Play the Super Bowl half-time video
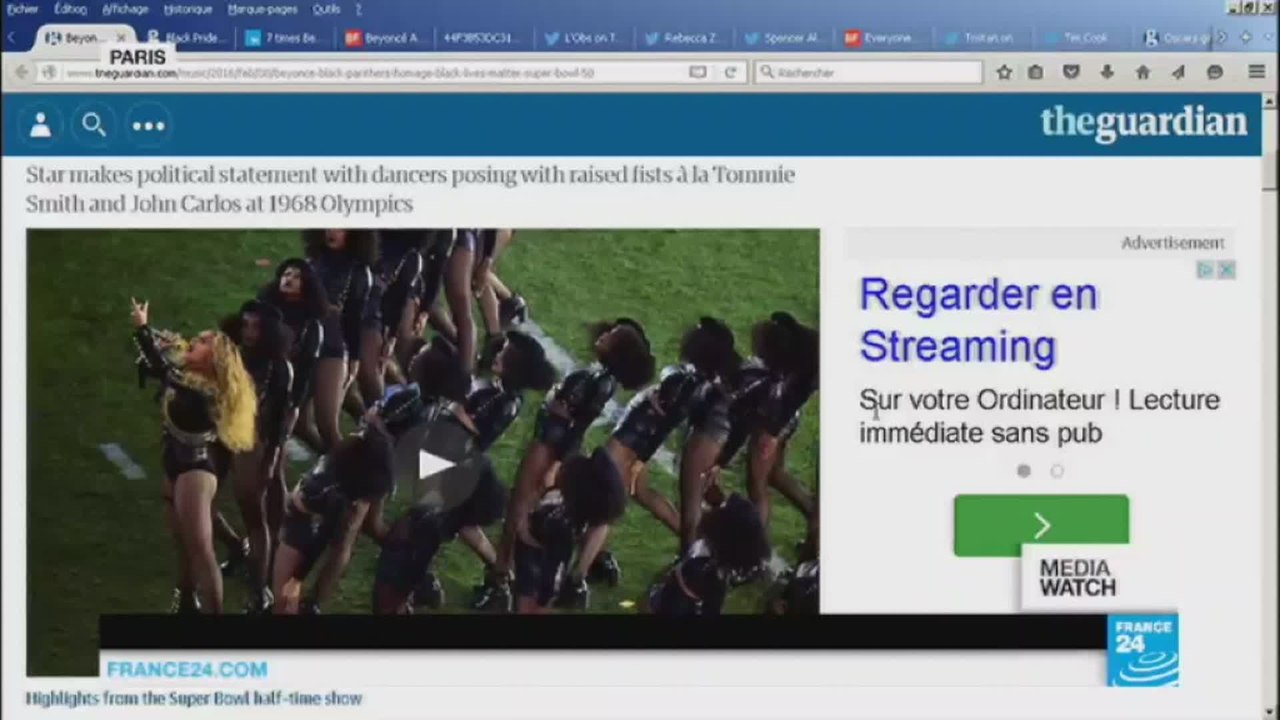The image size is (1280, 720). (x=434, y=464)
